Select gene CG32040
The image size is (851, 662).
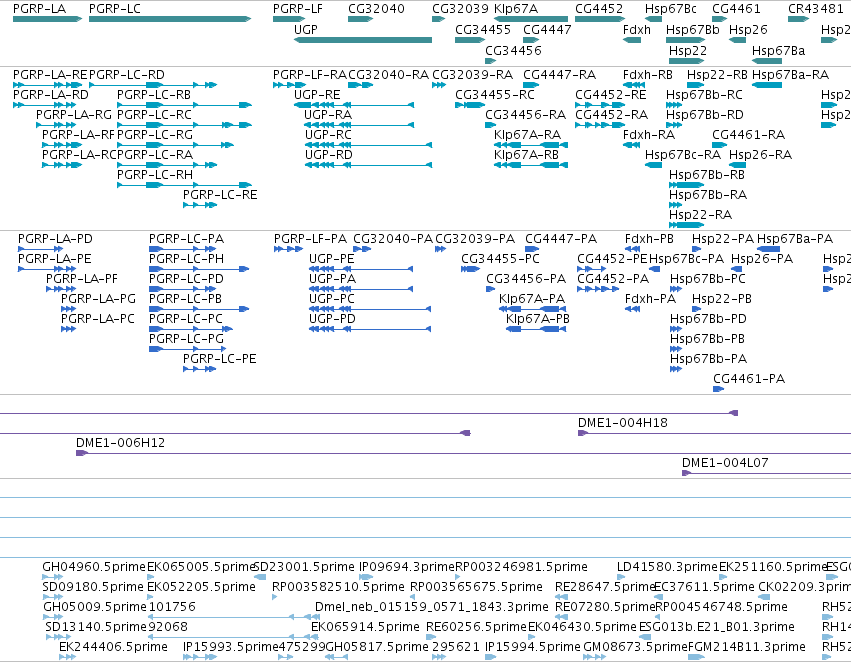click(x=360, y=19)
